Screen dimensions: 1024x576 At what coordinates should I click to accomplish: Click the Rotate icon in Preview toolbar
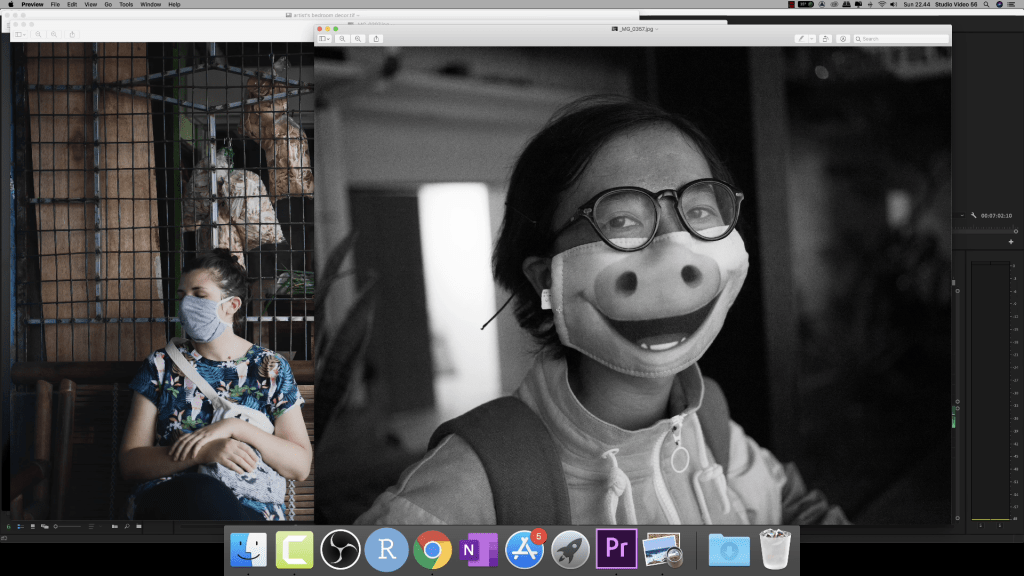point(825,39)
